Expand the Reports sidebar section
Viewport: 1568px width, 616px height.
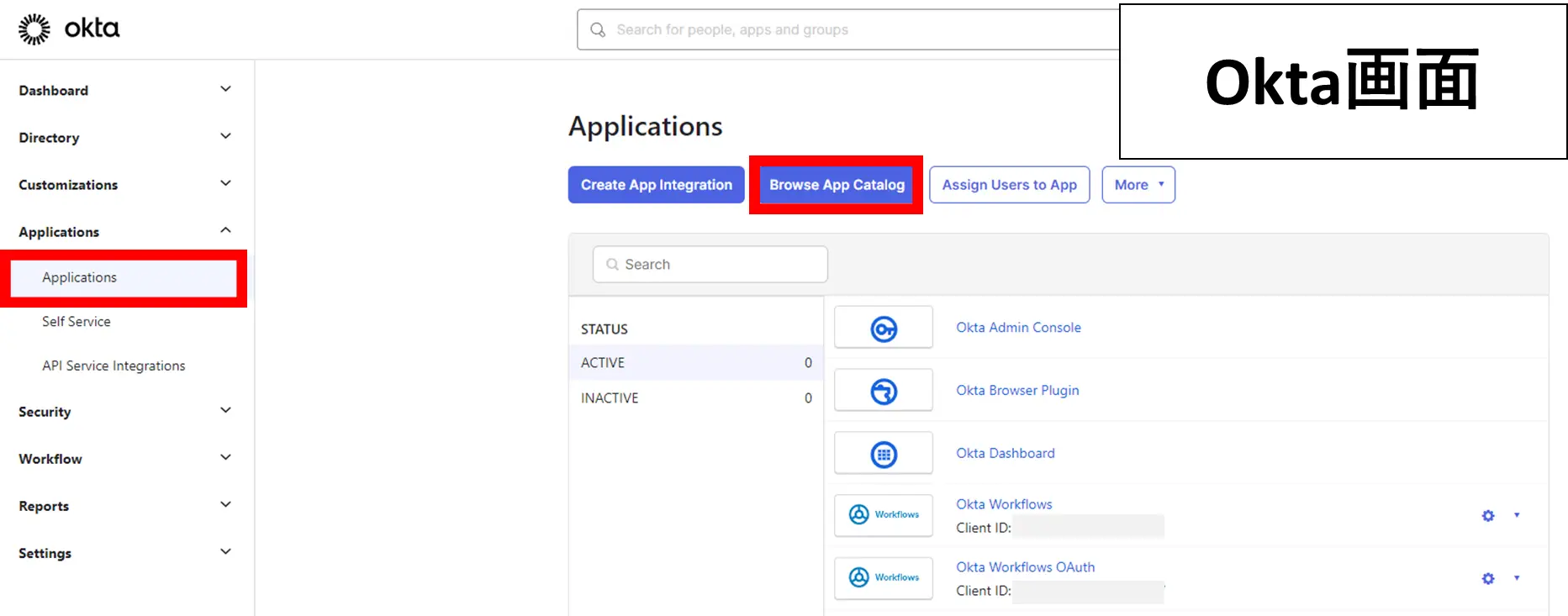pyautogui.click(x=225, y=504)
